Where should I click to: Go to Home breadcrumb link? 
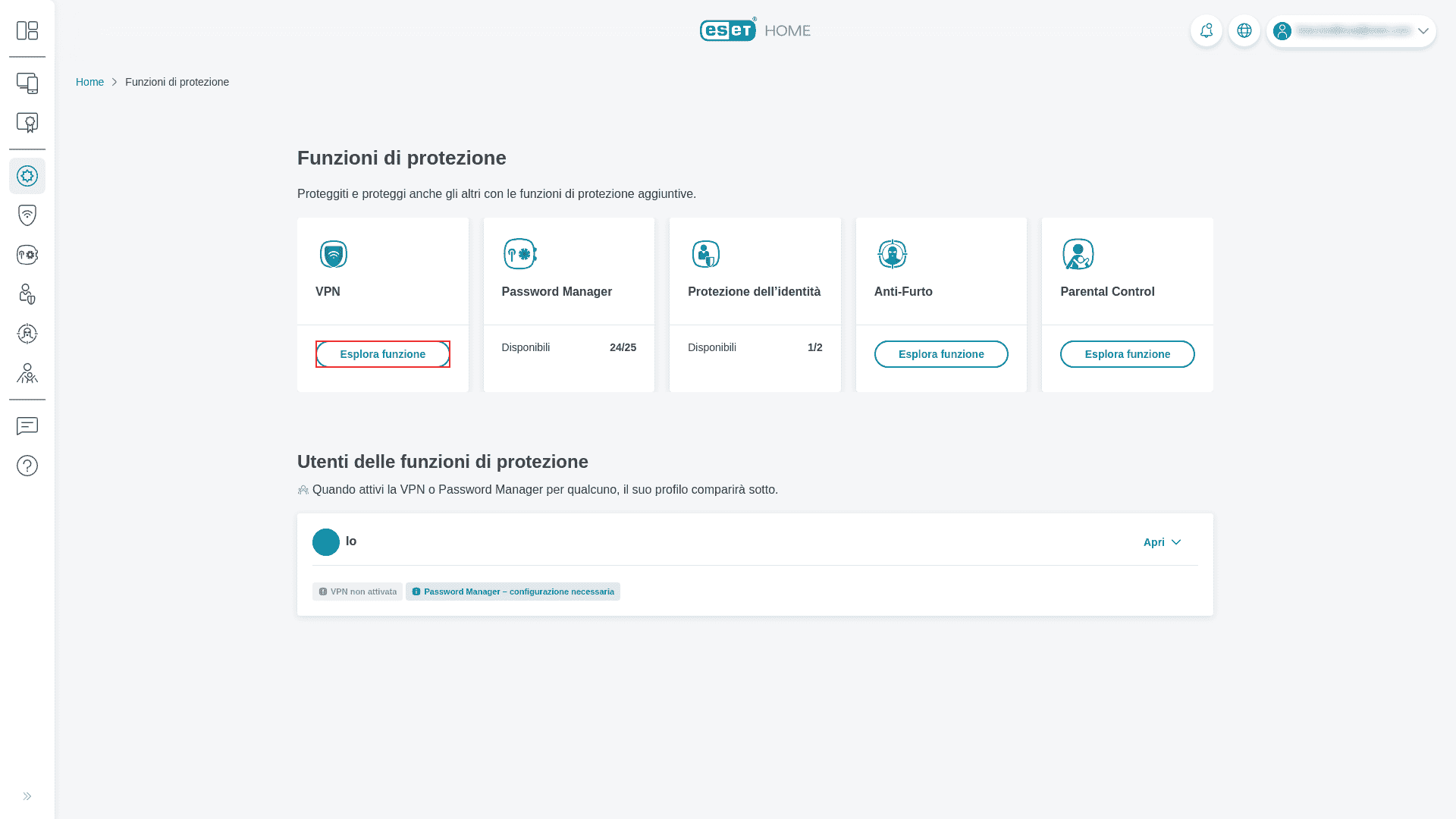pos(89,82)
